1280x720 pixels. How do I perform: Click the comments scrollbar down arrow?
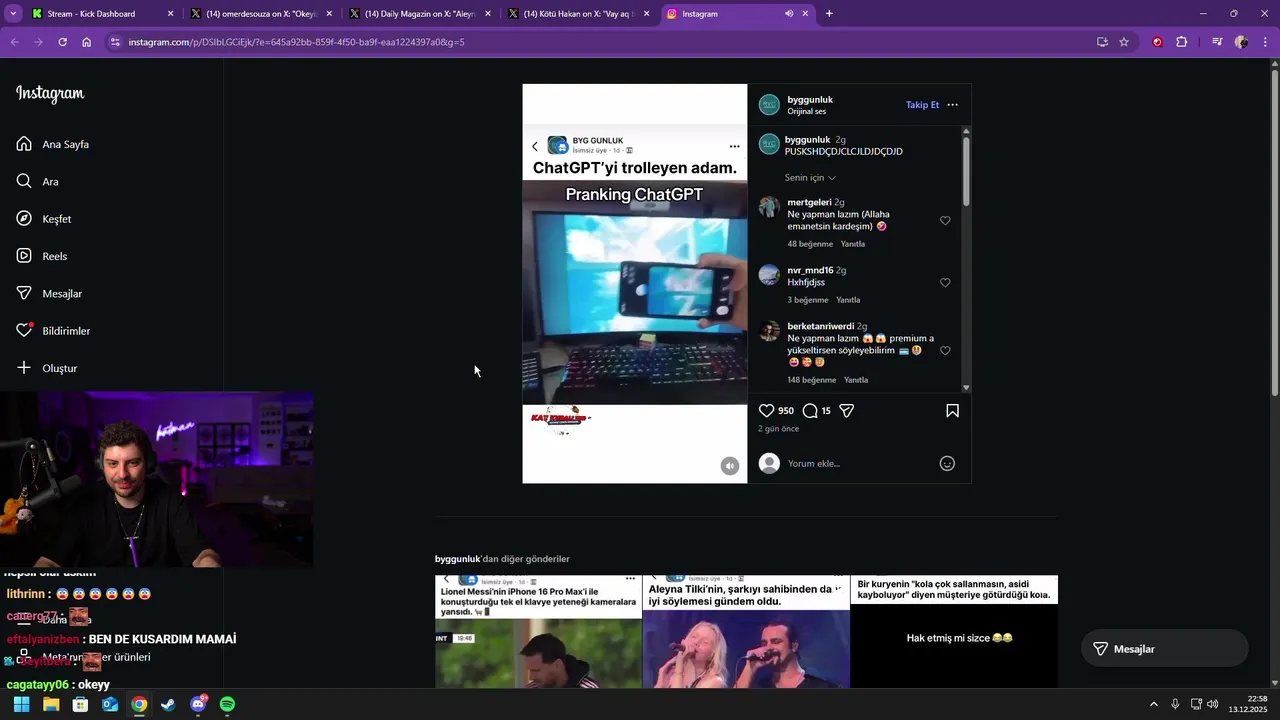[966, 388]
